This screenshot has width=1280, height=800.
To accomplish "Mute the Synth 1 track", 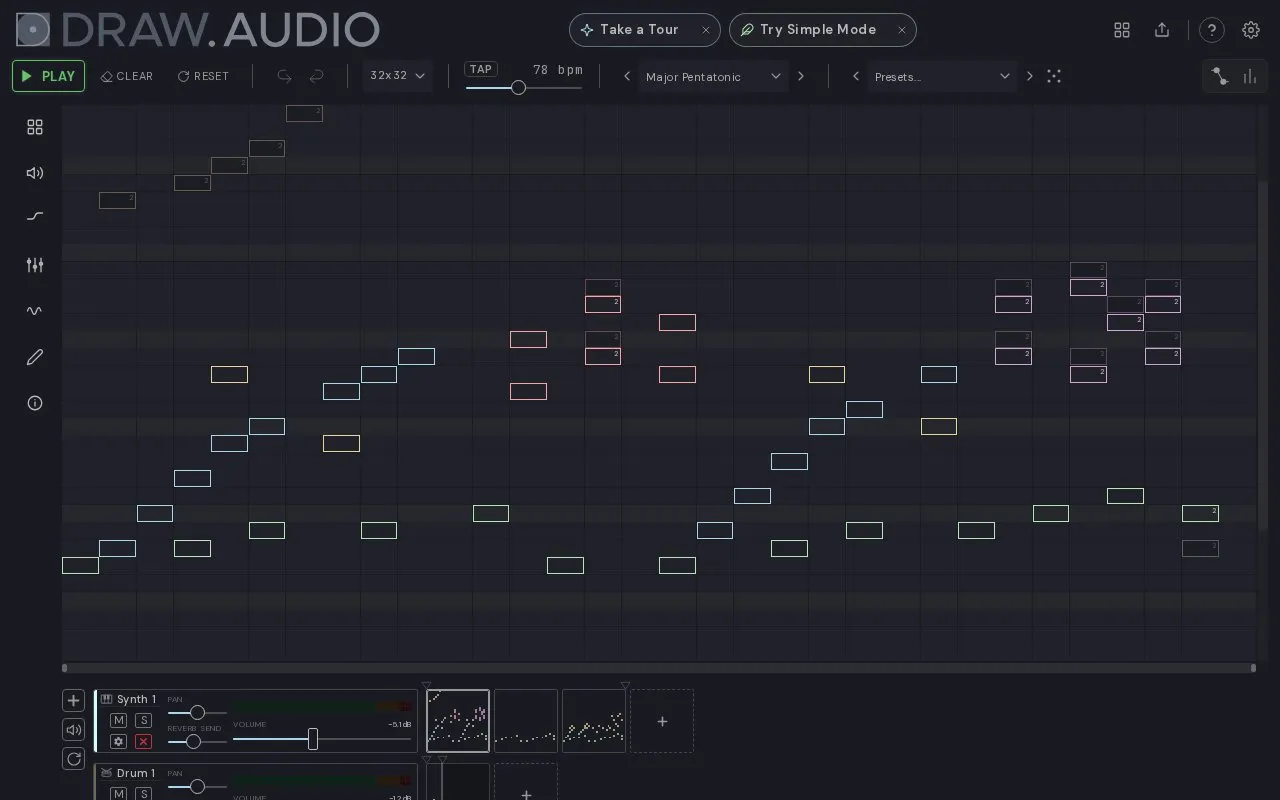I will tap(118, 721).
